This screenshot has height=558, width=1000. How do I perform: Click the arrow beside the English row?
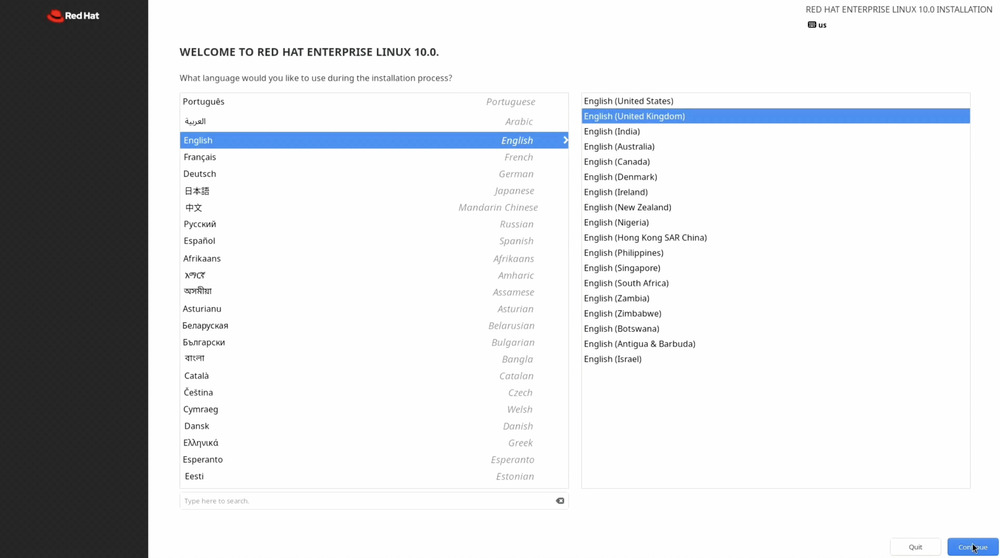(x=565, y=141)
